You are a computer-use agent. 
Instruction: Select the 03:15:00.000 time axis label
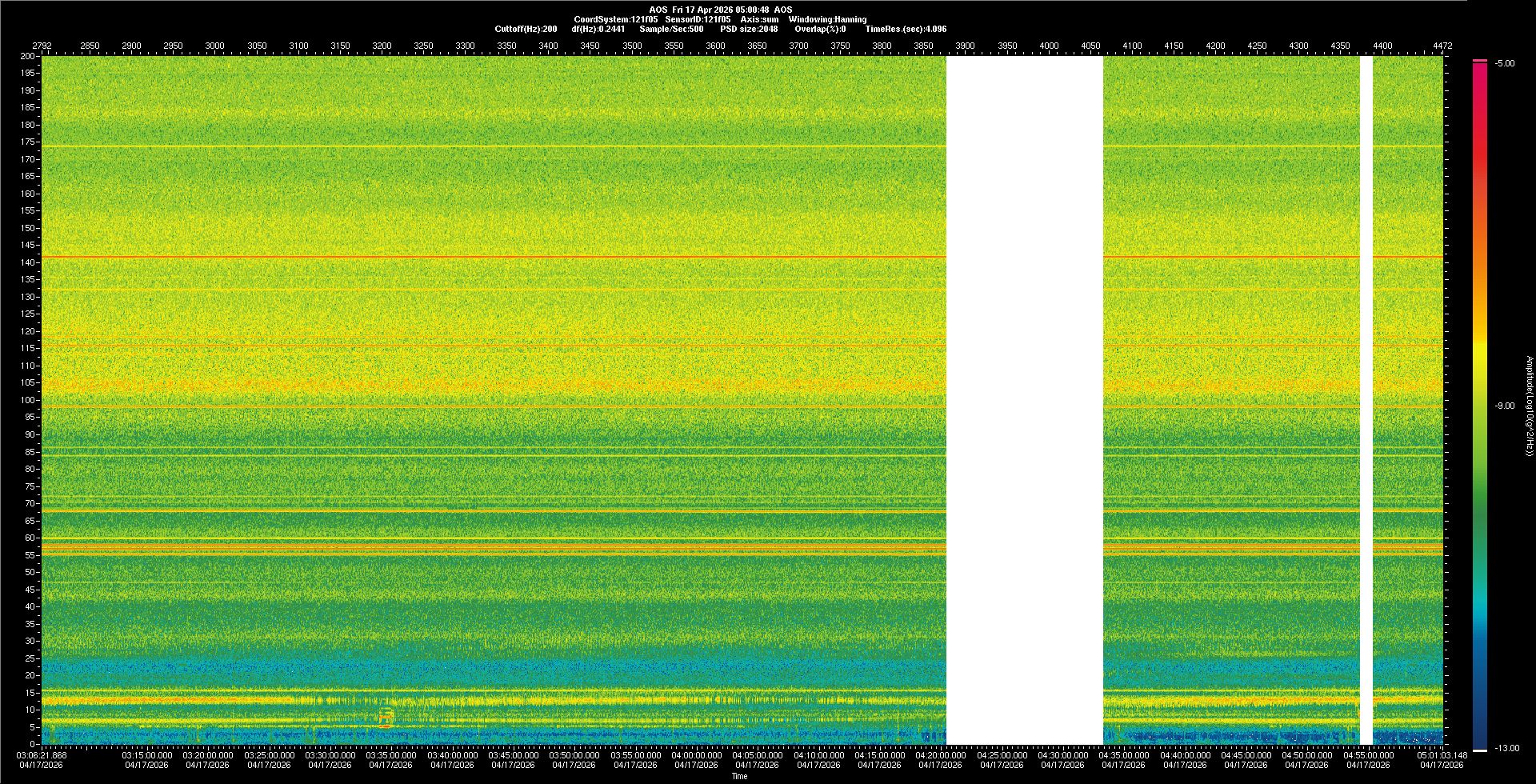(147, 755)
